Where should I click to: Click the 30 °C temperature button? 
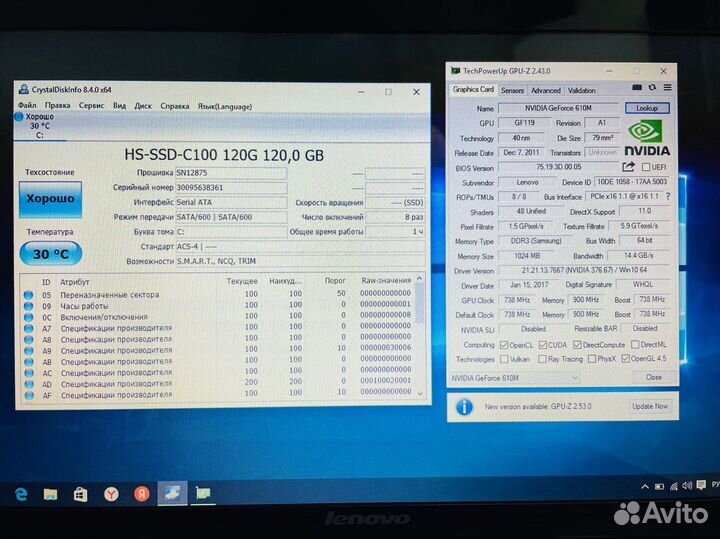(51, 253)
